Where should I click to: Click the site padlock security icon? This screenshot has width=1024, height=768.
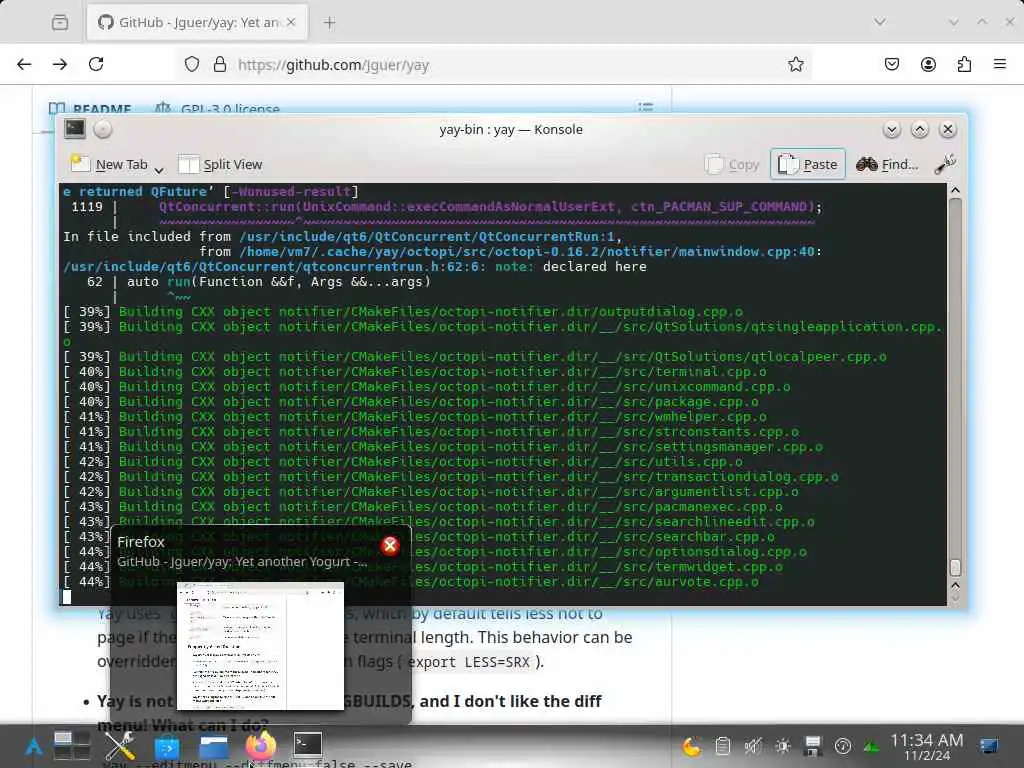220,64
